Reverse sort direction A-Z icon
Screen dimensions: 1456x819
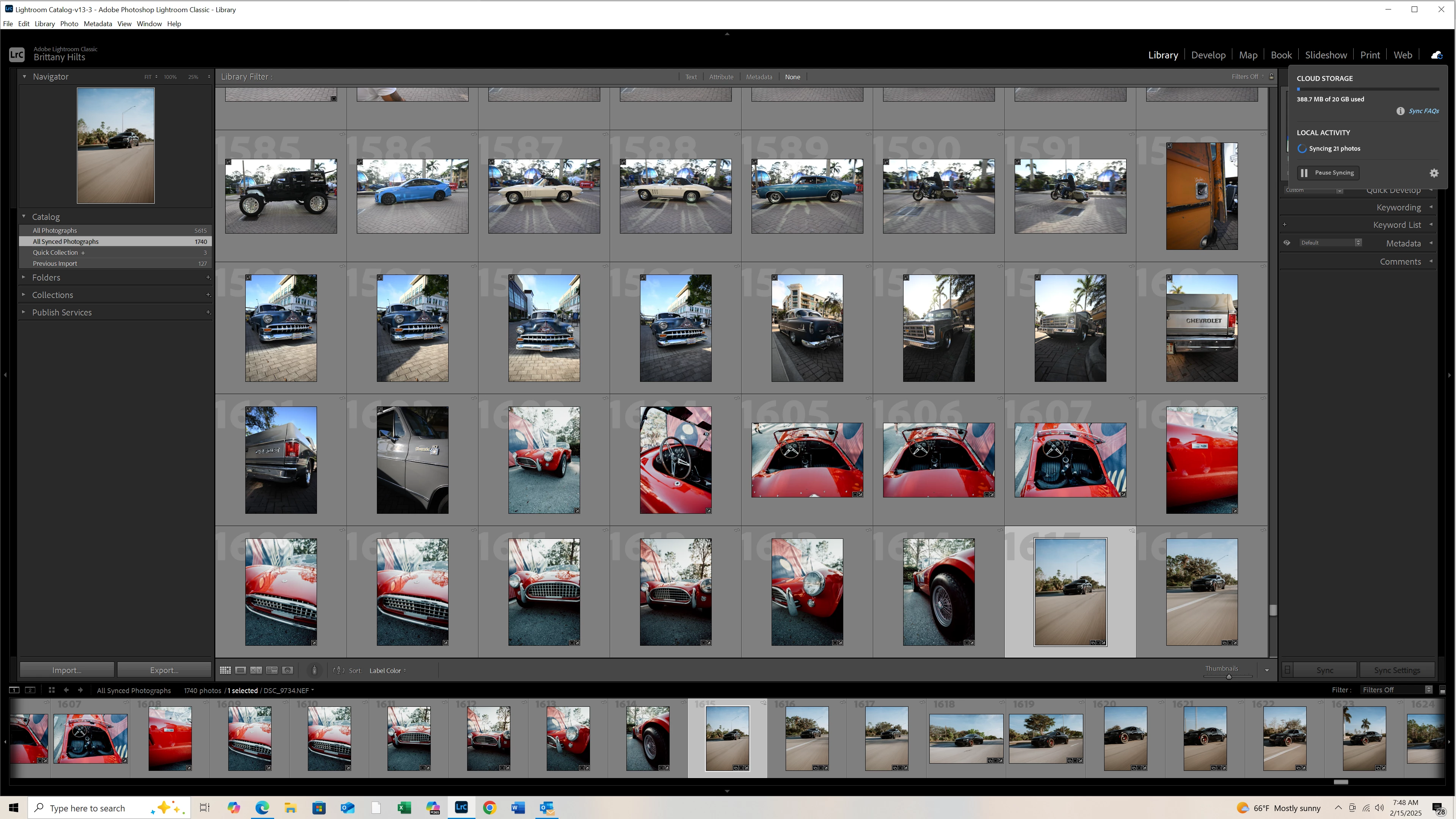338,670
